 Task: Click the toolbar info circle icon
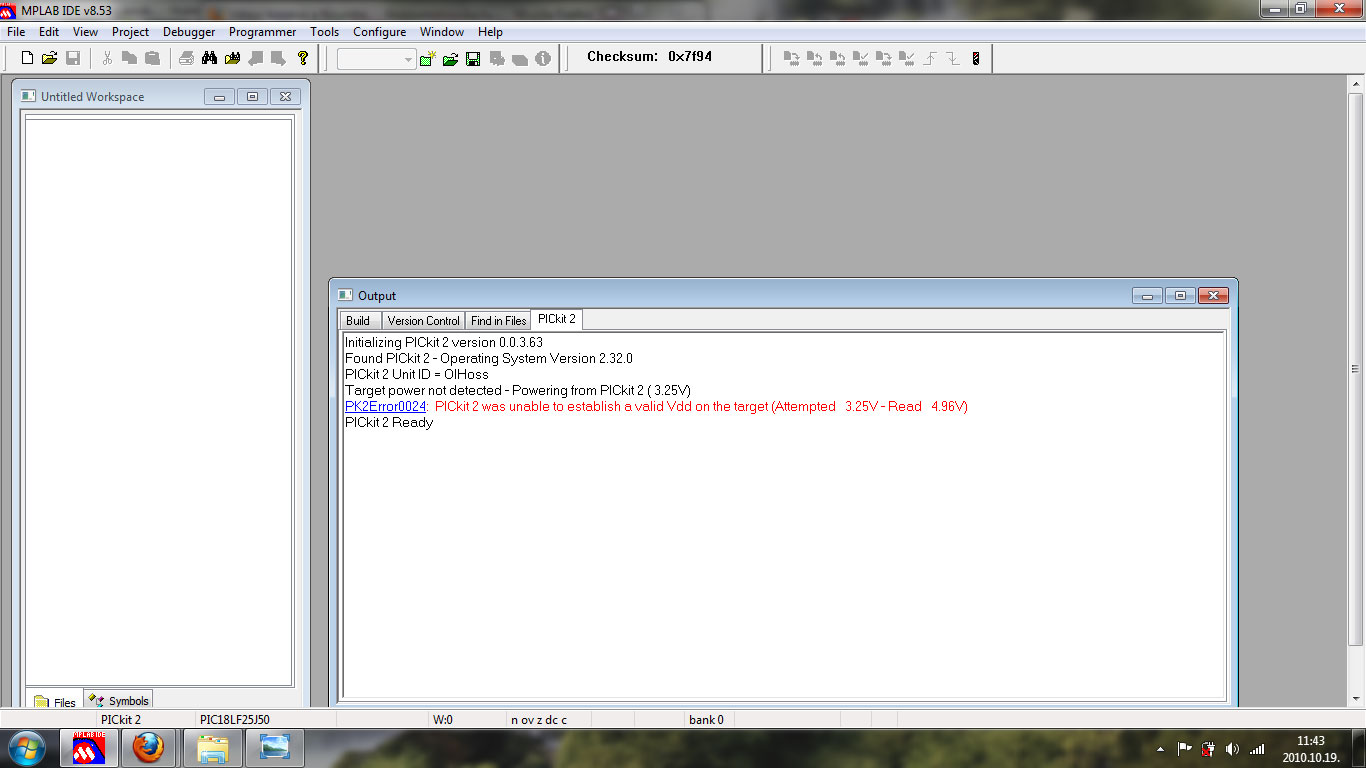coord(543,59)
